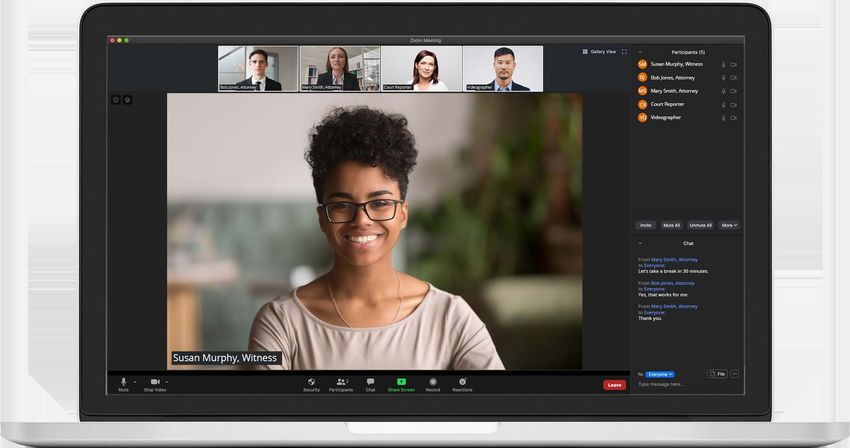This screenshot has width=850, height=448.
Task: Open the Participants panel button
Action: click(x=341, y=385)
